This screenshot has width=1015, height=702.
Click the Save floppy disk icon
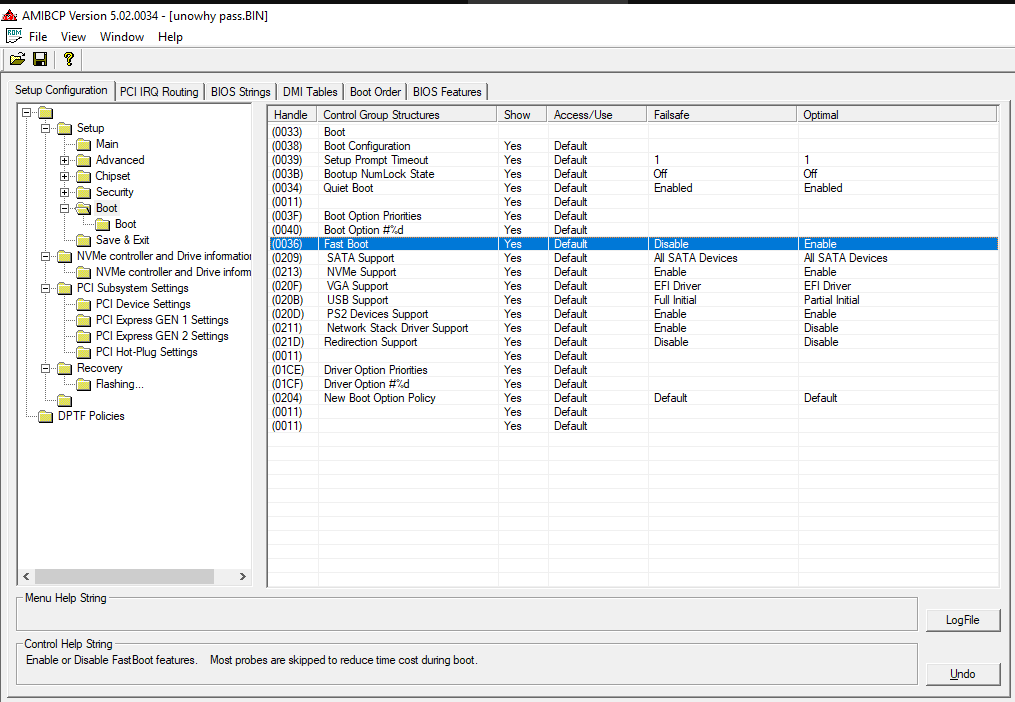click(x=41, y=60)
